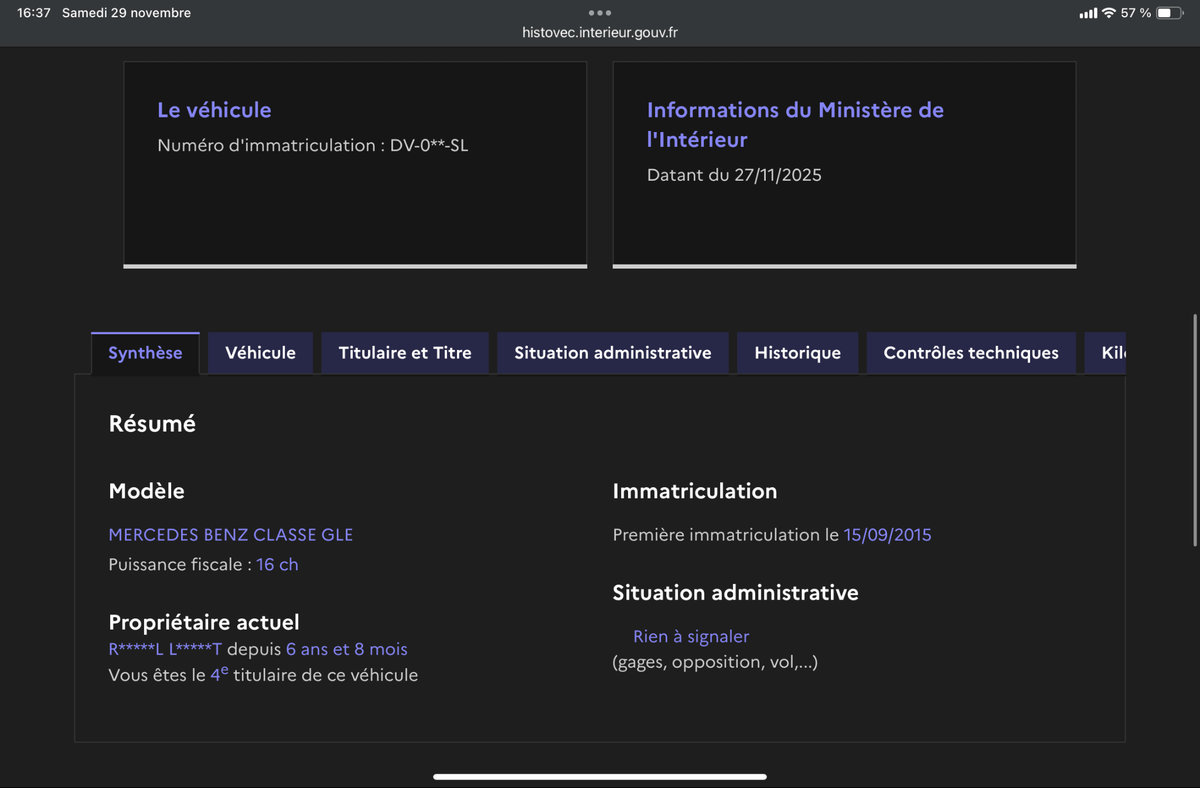The width and height of the screenshot is (1200, 788).
Task: Select the partially visible Kilométrage tab
Action: (x=1112, y=353)
